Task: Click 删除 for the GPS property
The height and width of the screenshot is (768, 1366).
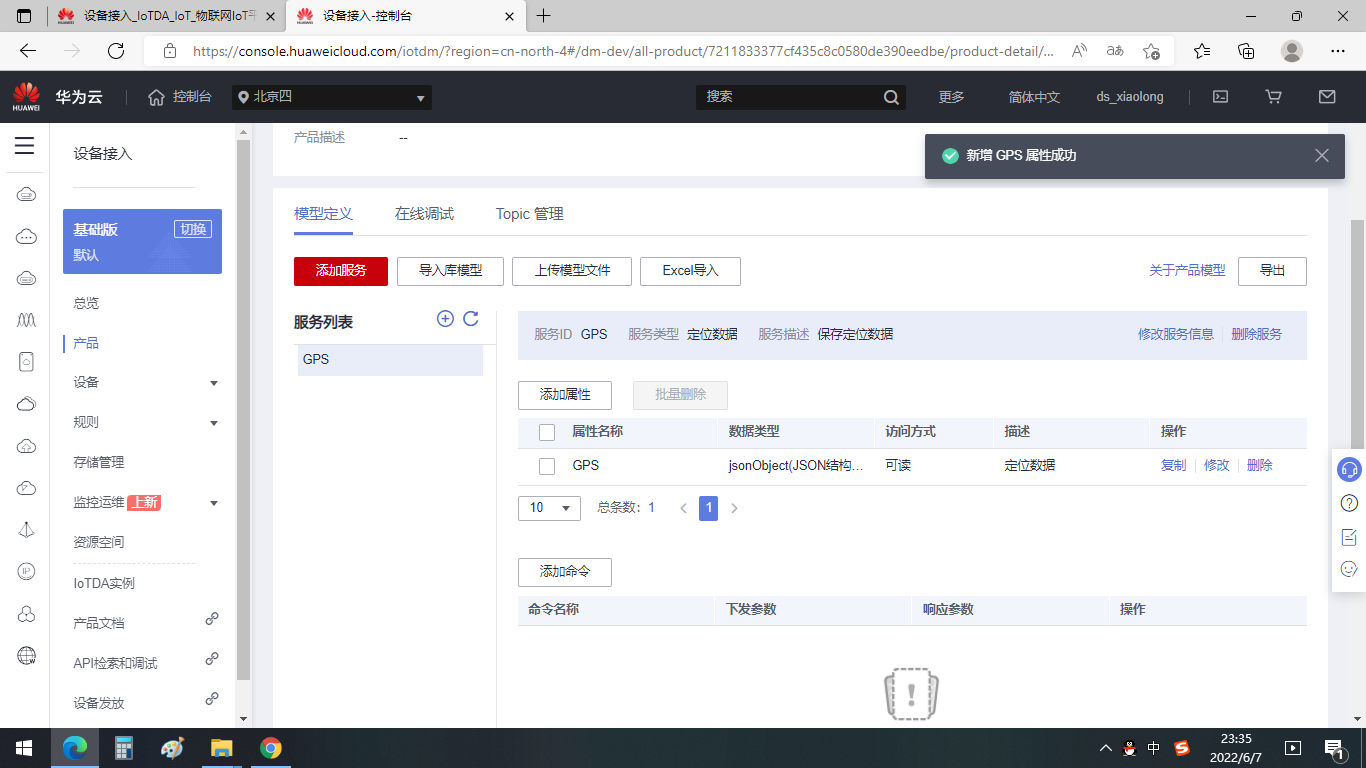Action: click(1260, 466)
